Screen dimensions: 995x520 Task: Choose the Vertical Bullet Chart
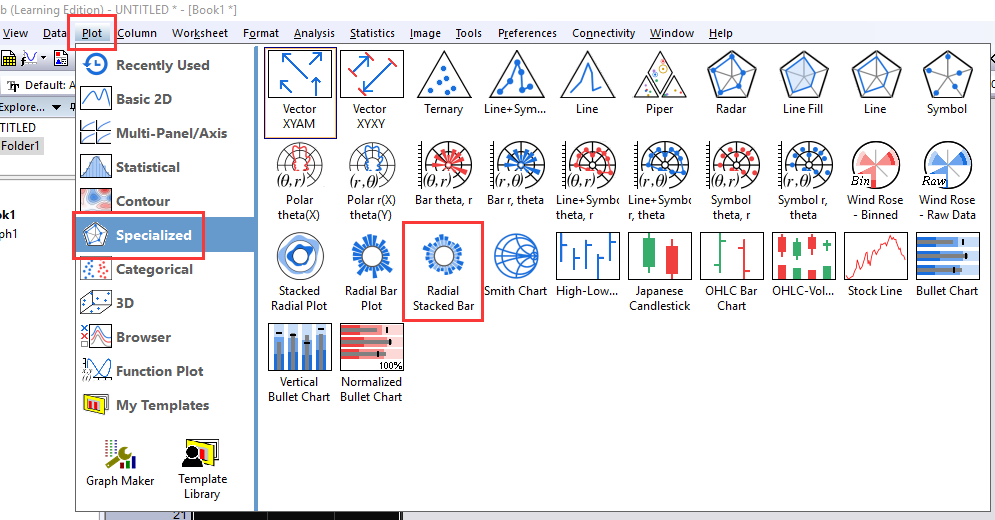pos(300,364)
